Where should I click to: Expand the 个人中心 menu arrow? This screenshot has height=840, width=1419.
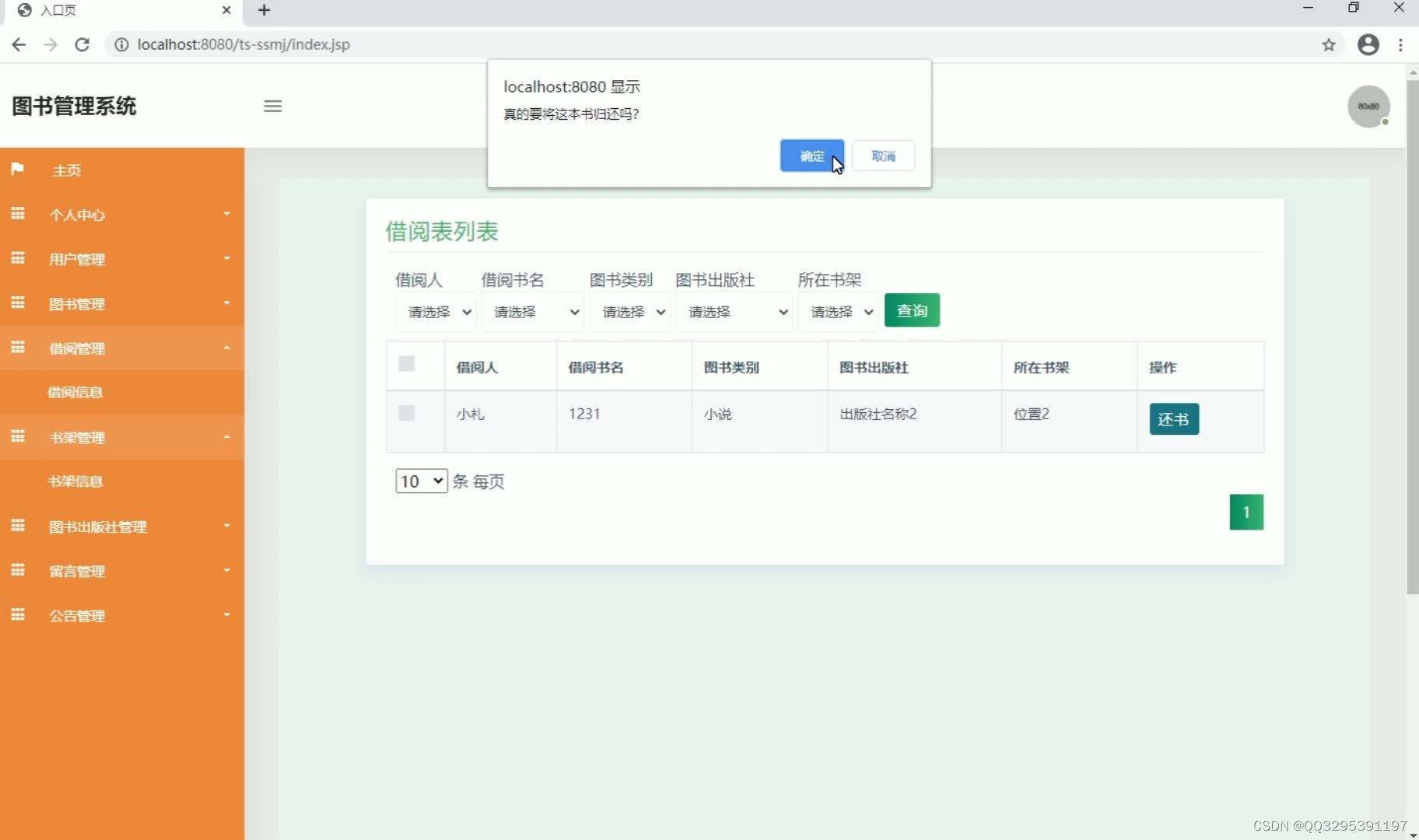click(226, 214)
